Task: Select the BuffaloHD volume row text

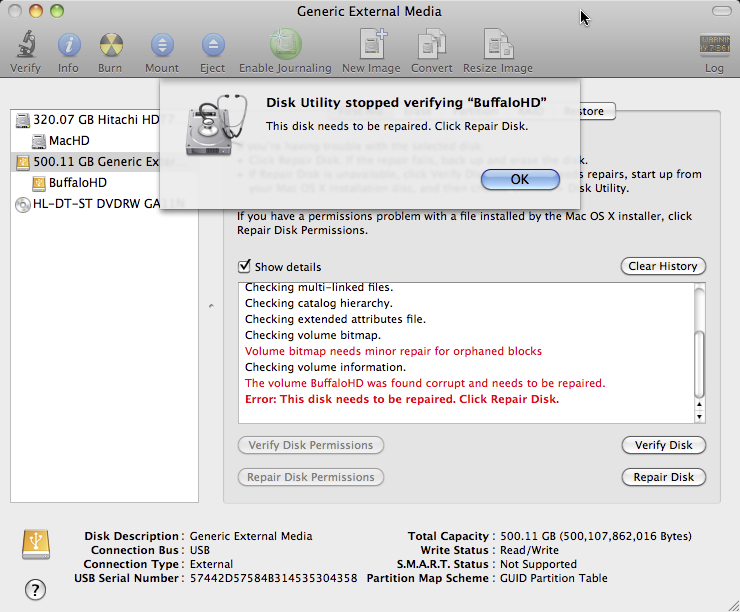Action: coord(78,183)
